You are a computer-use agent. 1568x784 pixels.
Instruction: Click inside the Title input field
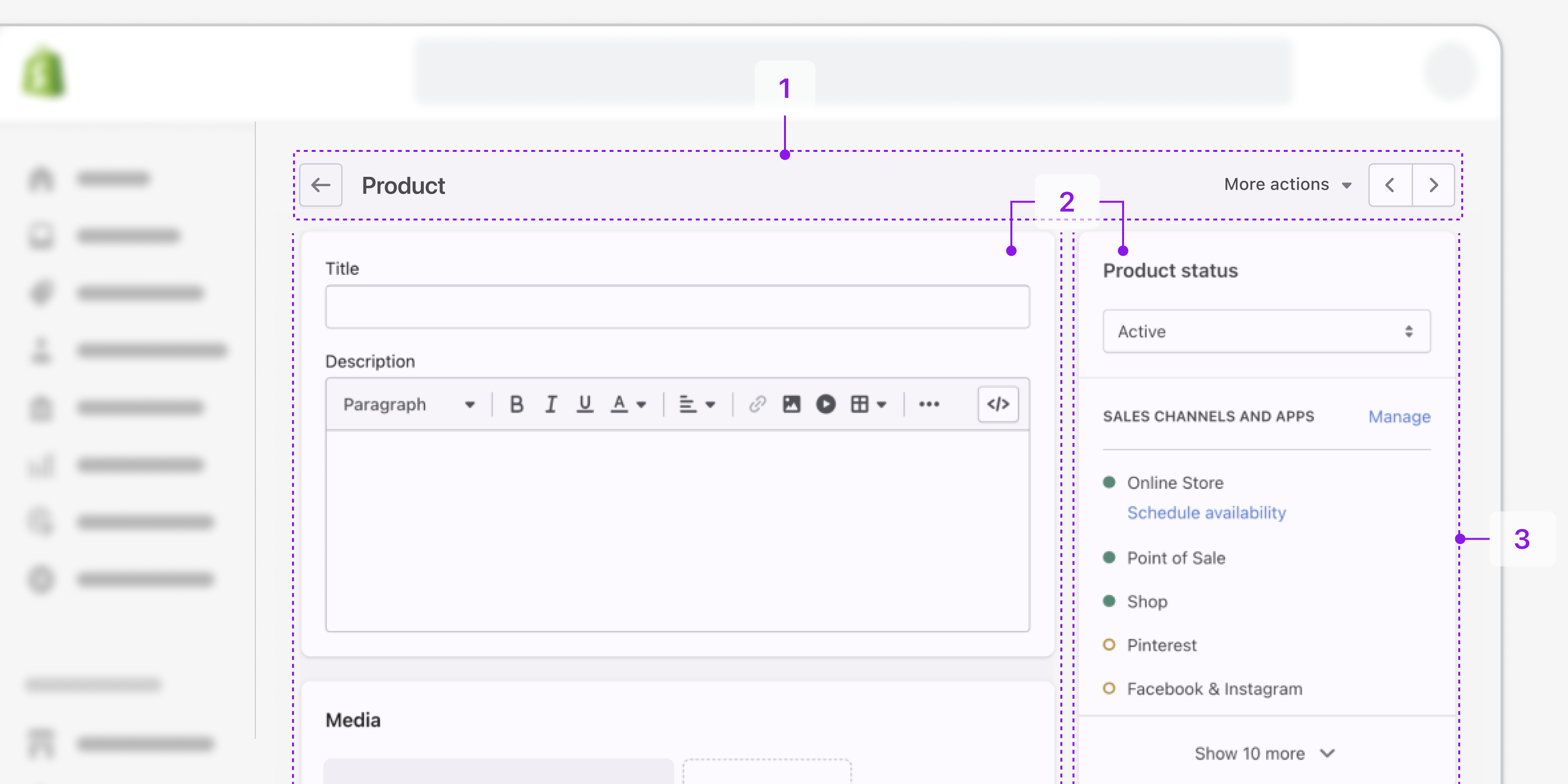coord(677,306)
